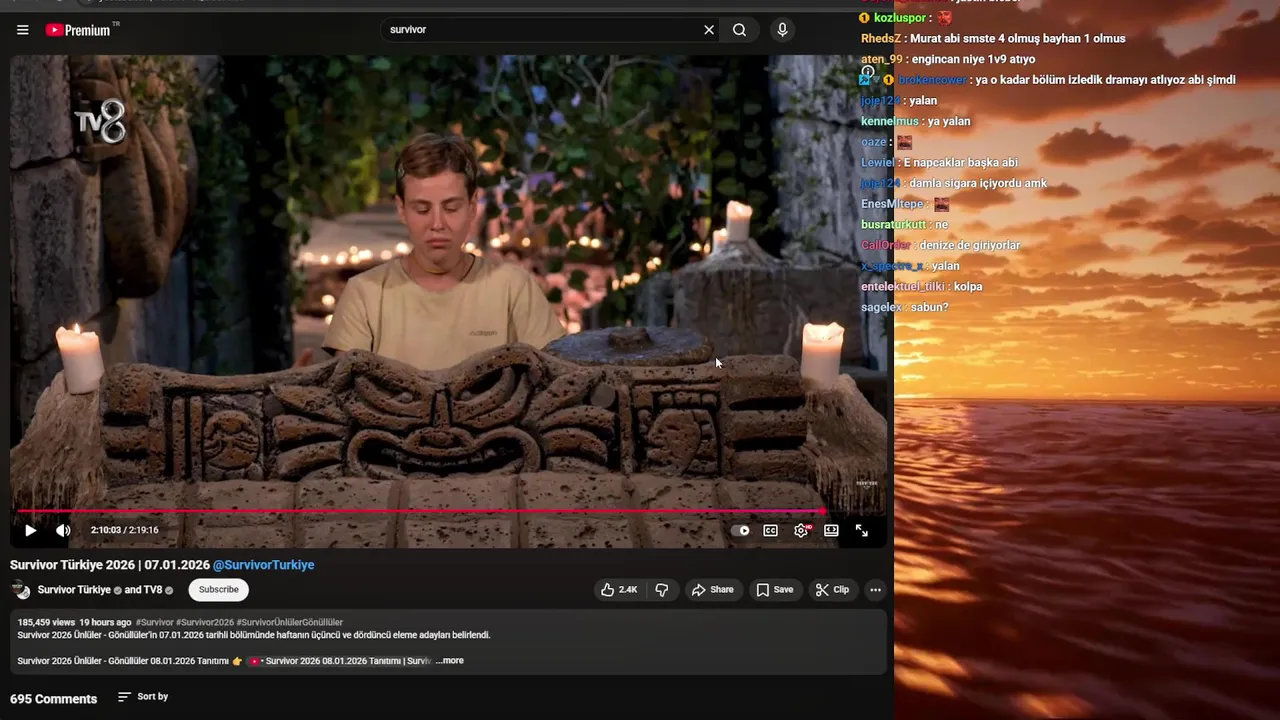
Task: Click chat message 'sabun?'
Action: point(930,308)
